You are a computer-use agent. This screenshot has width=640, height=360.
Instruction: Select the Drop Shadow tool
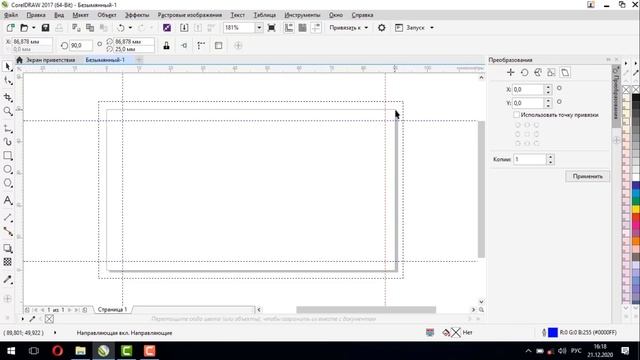8,249
